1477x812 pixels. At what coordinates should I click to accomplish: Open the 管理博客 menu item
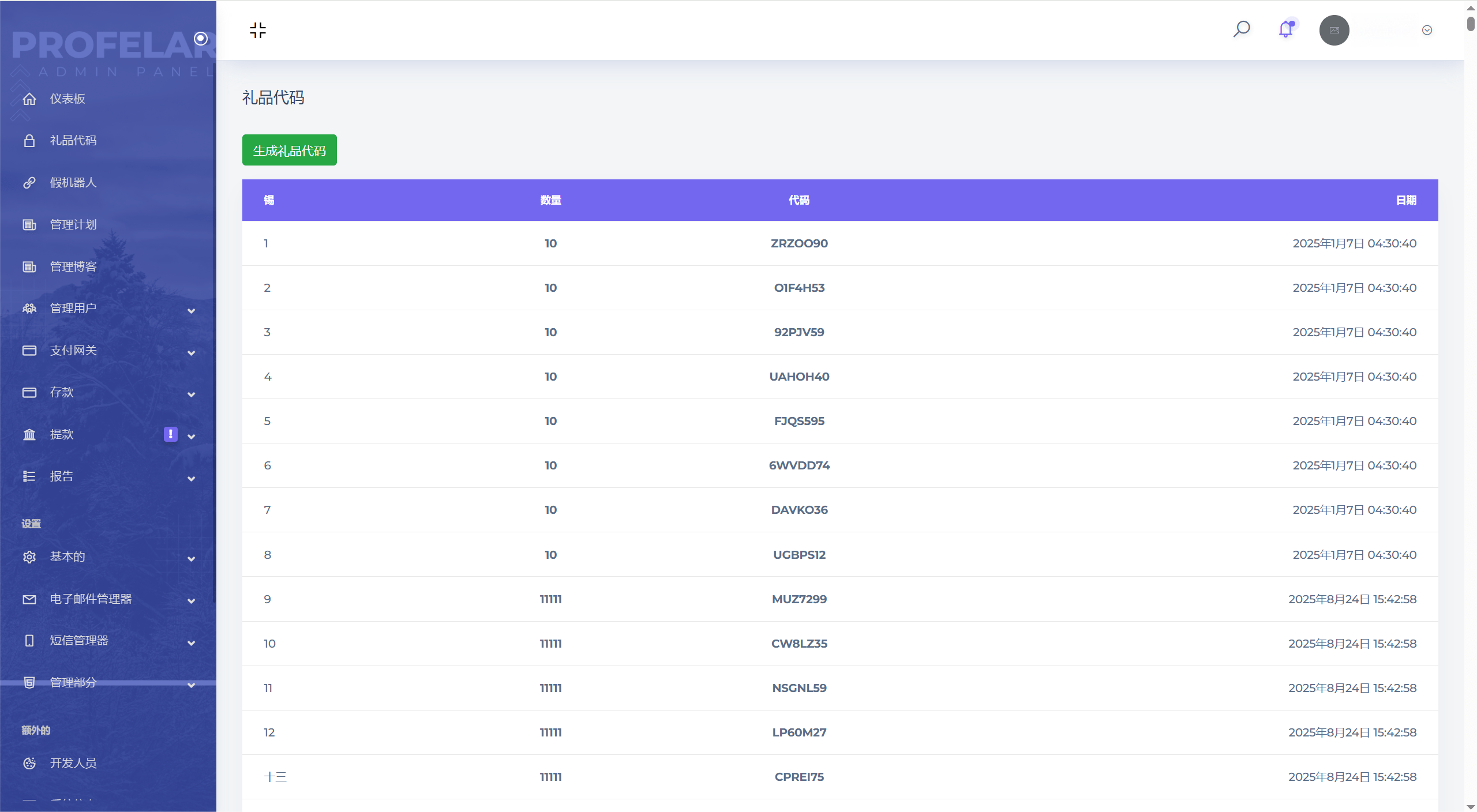click(x=73, y=266)
